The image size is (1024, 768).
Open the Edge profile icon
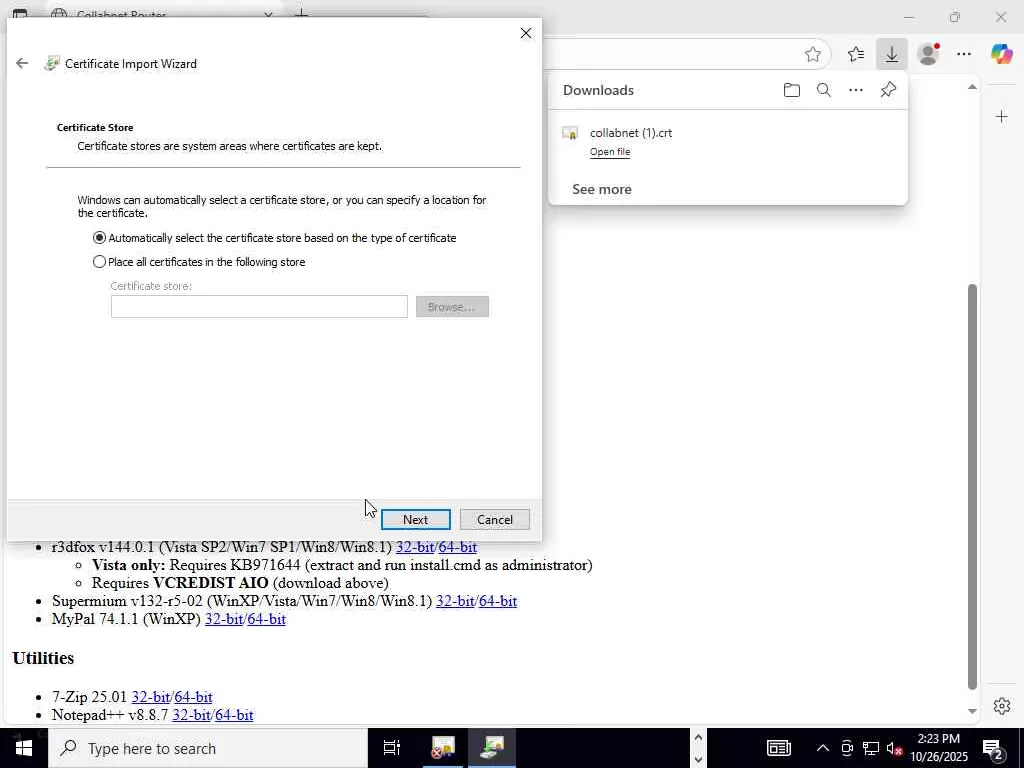(x=928, y=54)
